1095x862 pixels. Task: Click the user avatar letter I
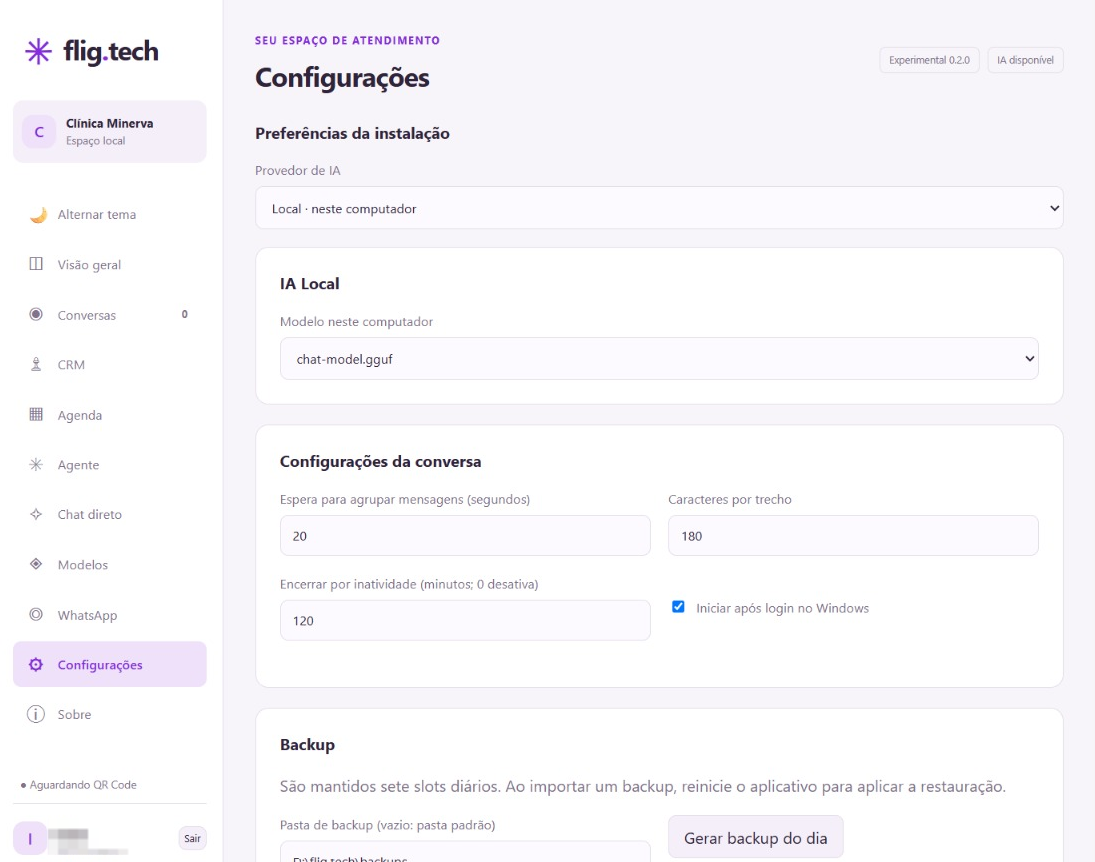click(30, 838)
